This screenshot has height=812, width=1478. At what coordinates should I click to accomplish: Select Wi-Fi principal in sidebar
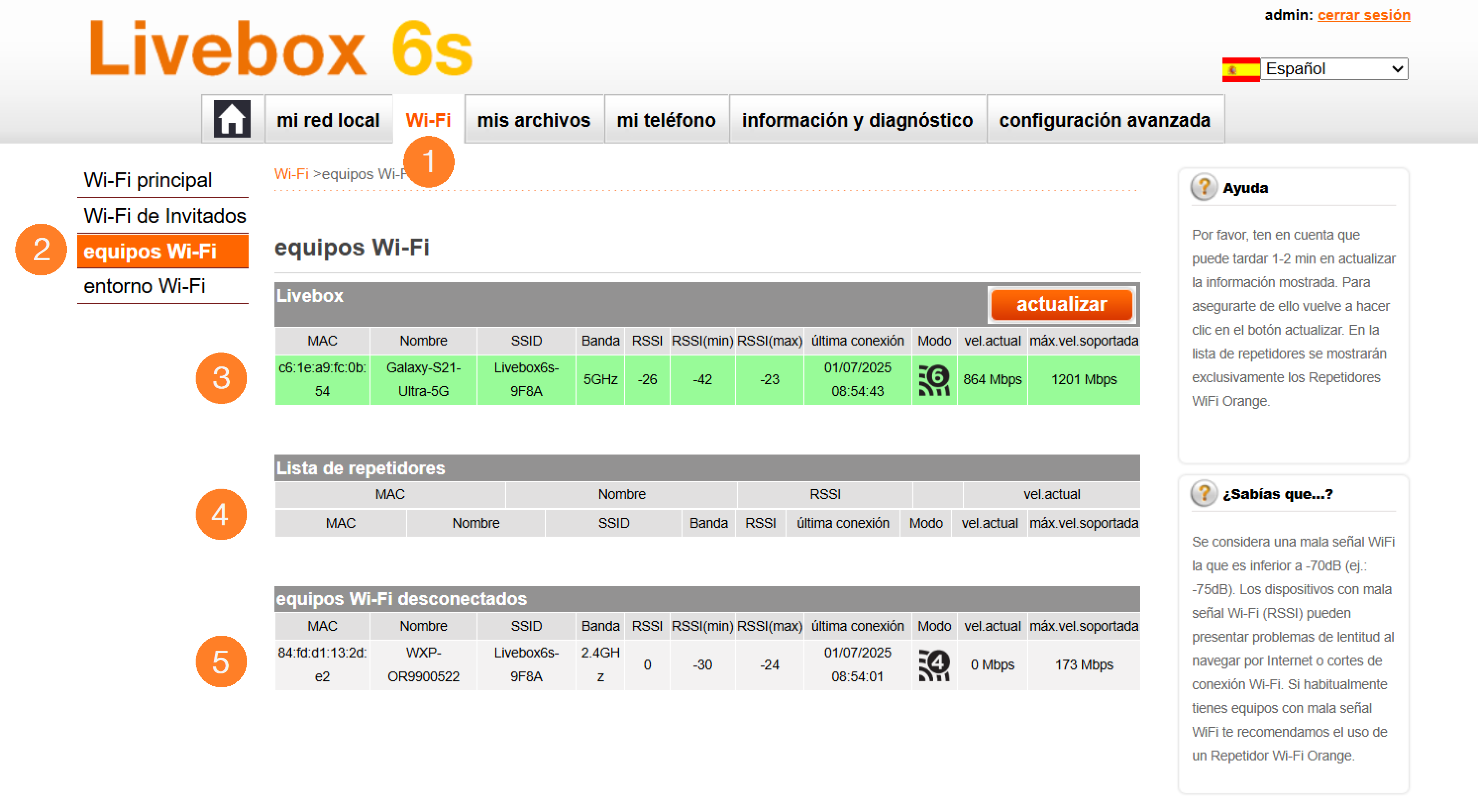click(148, 180)
